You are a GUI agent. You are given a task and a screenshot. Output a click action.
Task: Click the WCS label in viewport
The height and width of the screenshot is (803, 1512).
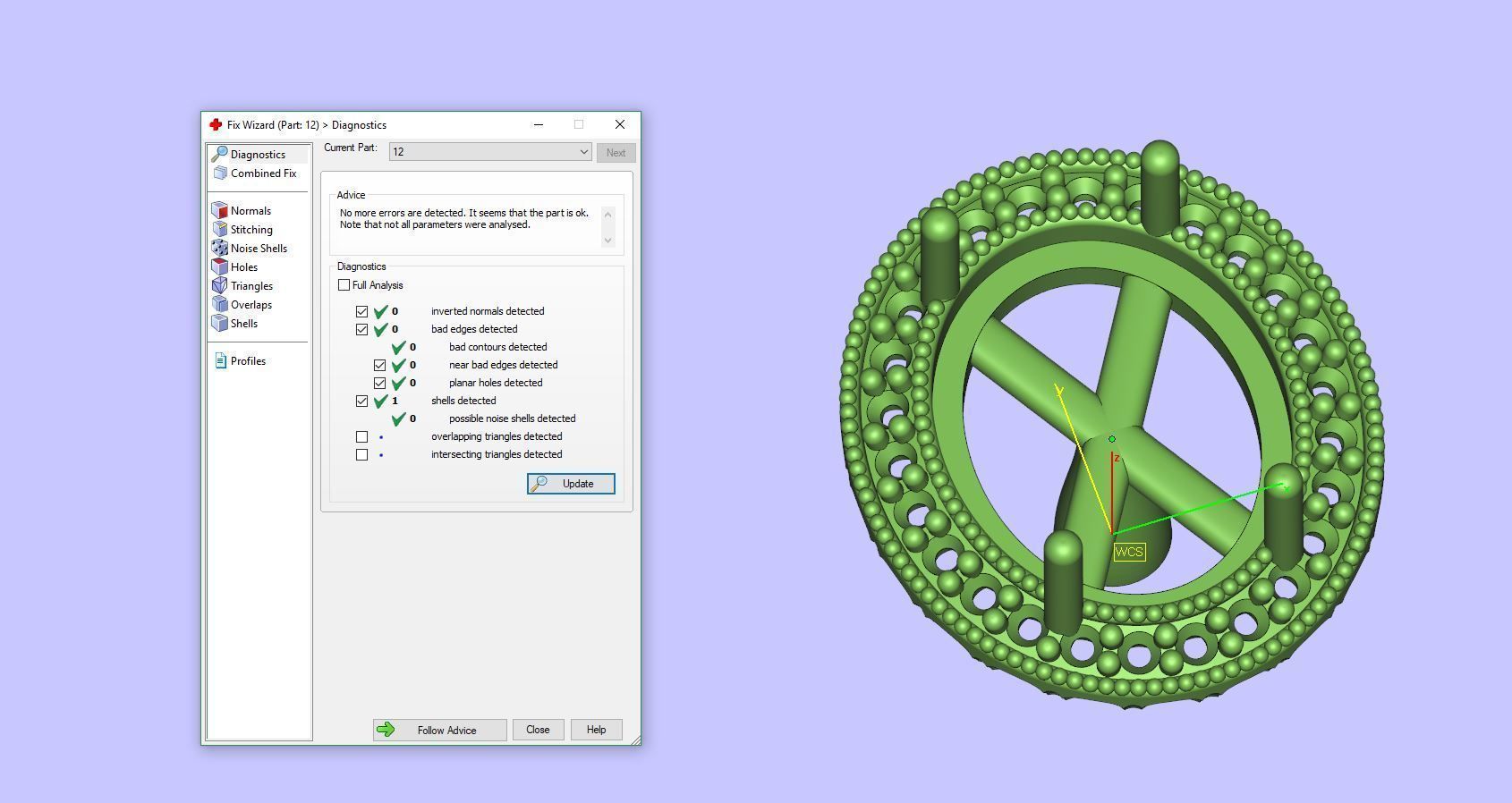coord(1129,552)
